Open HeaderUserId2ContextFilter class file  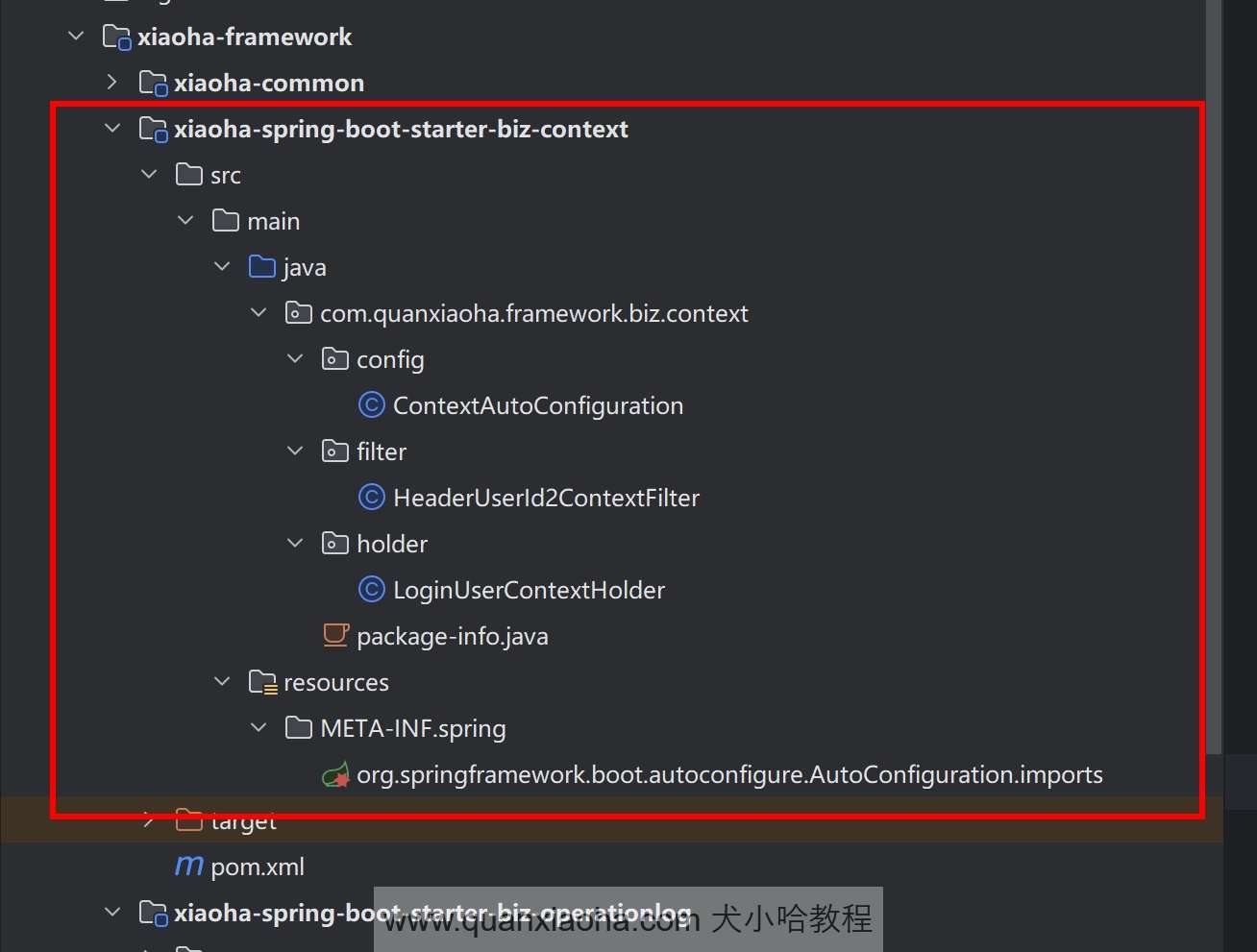point(546,499)
